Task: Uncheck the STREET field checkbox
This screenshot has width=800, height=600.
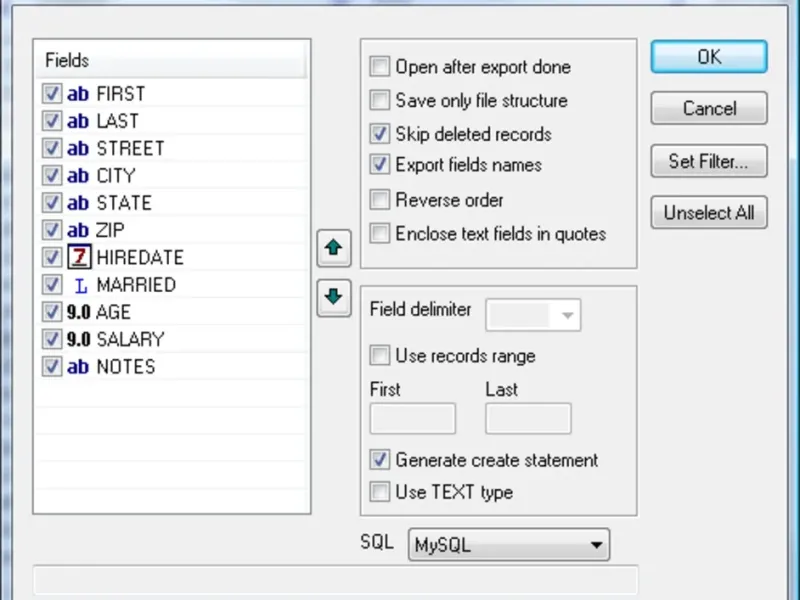Action: (x=52, y=148)
